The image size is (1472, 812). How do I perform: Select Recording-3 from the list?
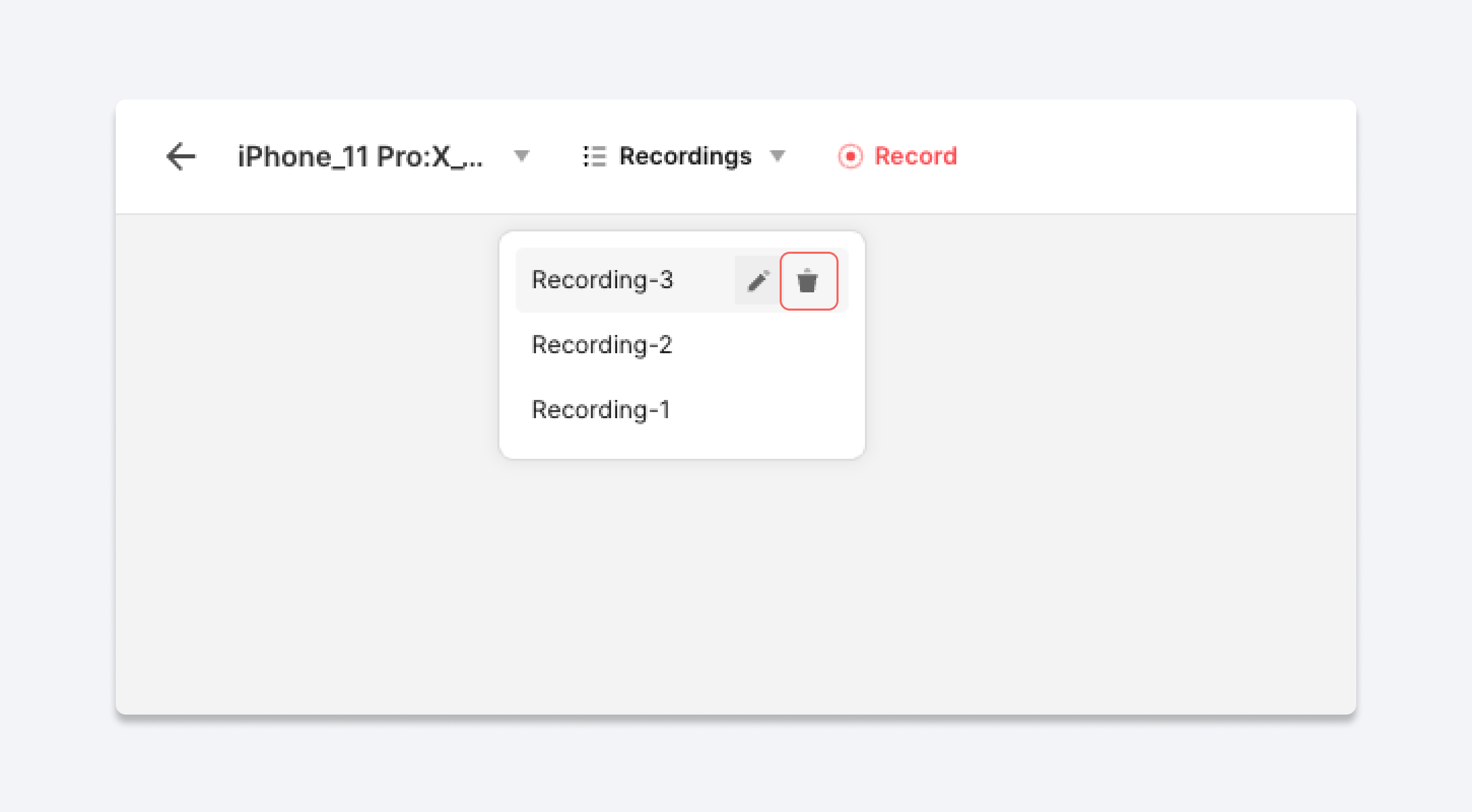point(602,280)
